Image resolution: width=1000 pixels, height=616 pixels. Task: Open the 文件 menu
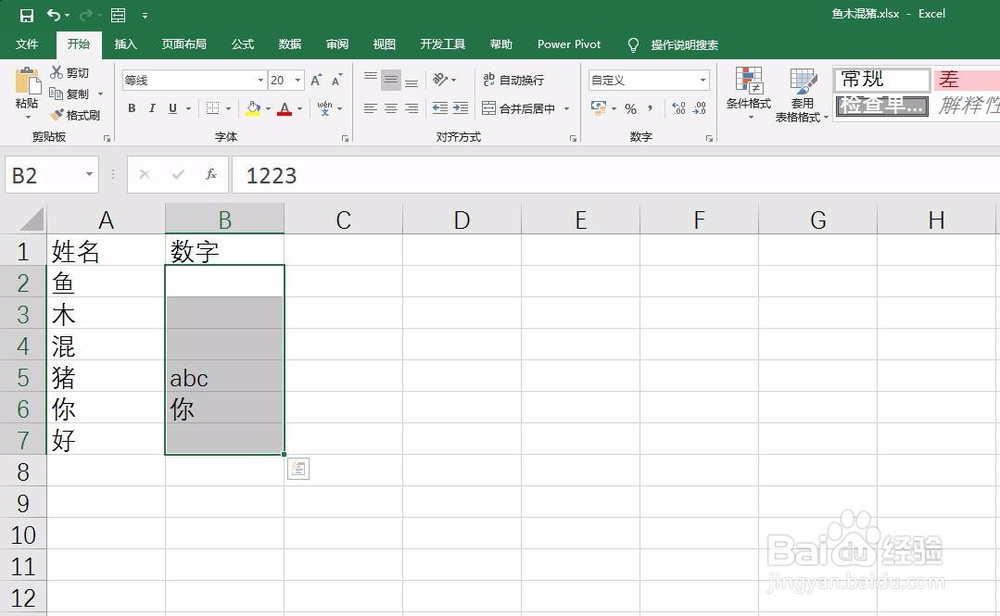[x=27, y=44]
